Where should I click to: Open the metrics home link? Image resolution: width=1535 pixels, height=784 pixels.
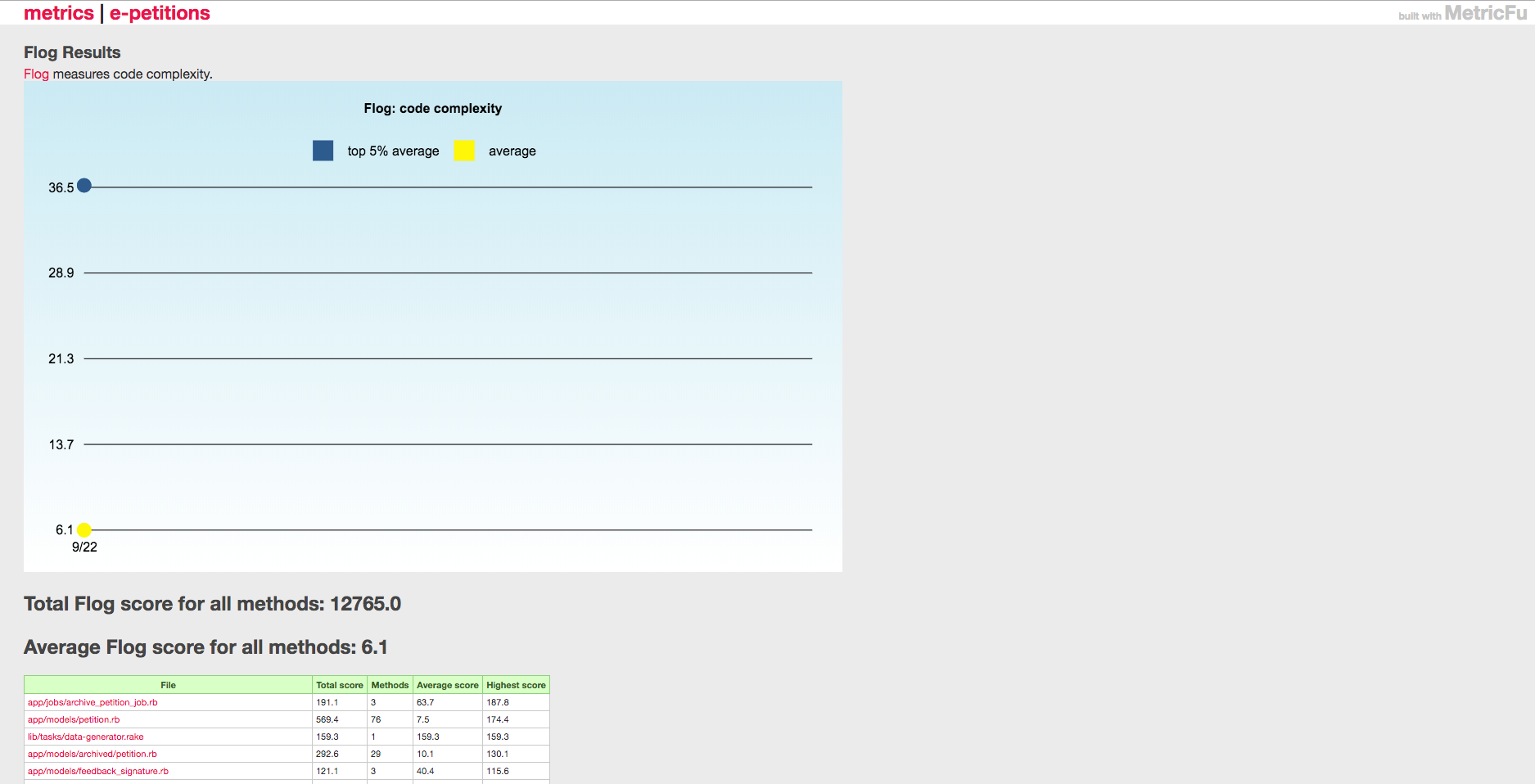(x=59, y=13)
